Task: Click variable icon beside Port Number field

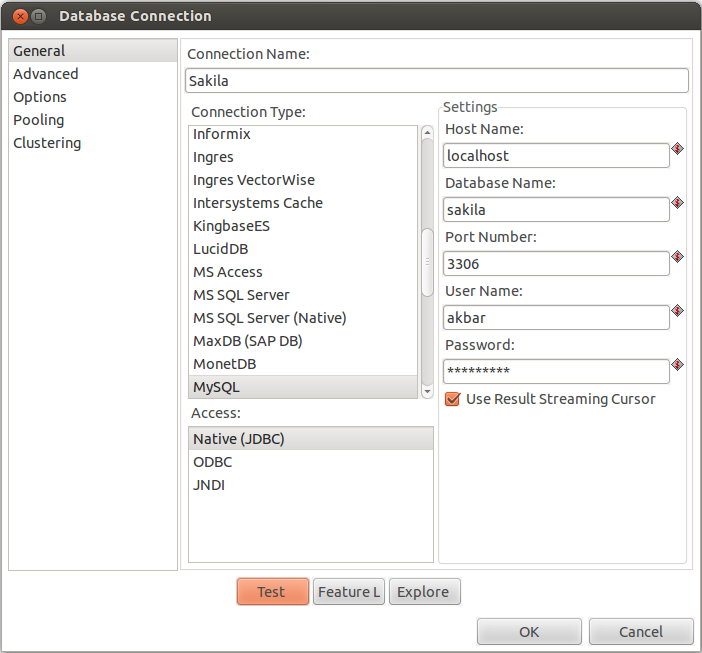Action: point(677,257)
